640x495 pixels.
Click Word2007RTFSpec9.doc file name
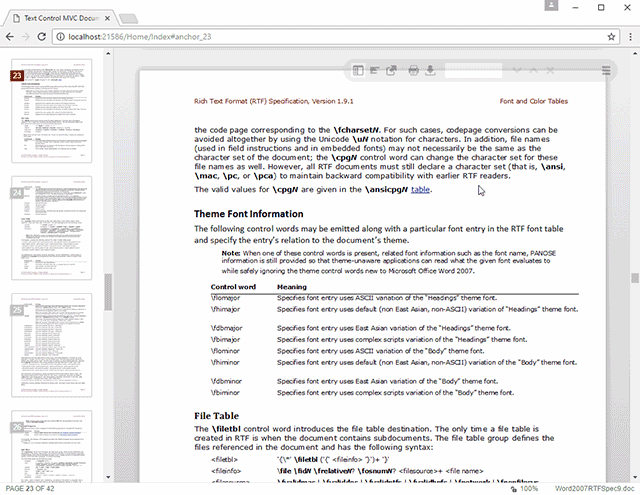[594, 489]
